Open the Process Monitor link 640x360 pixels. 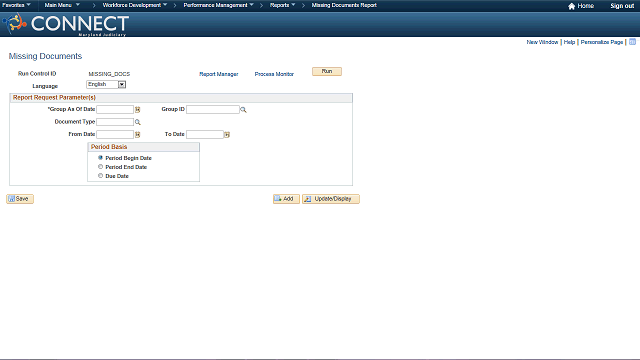point(274,74)
